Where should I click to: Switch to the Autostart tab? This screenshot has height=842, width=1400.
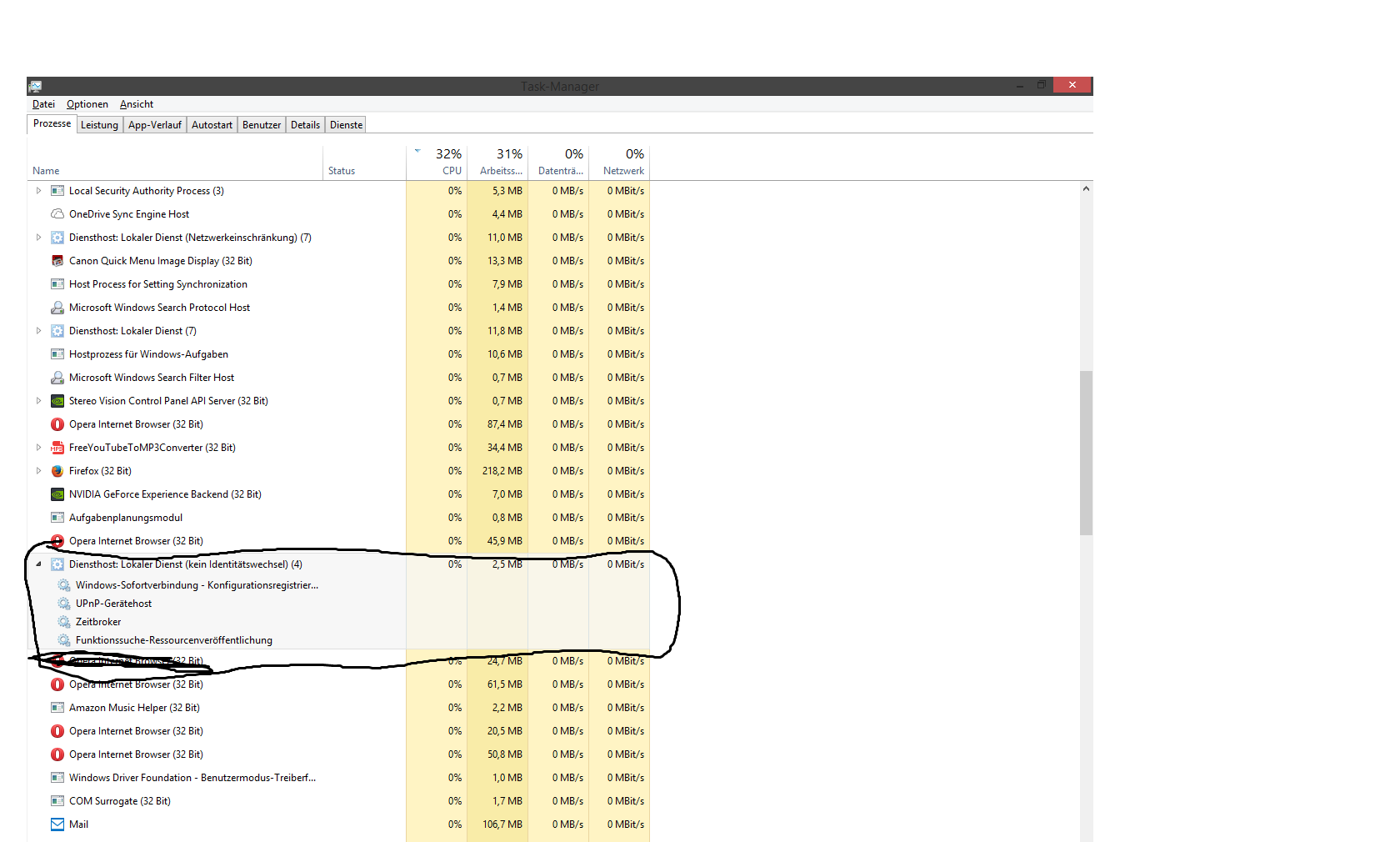click(212, 125)
